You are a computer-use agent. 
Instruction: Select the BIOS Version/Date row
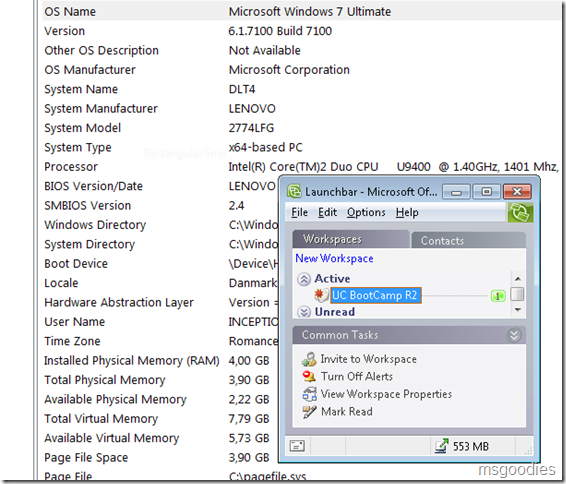[160, 186]
